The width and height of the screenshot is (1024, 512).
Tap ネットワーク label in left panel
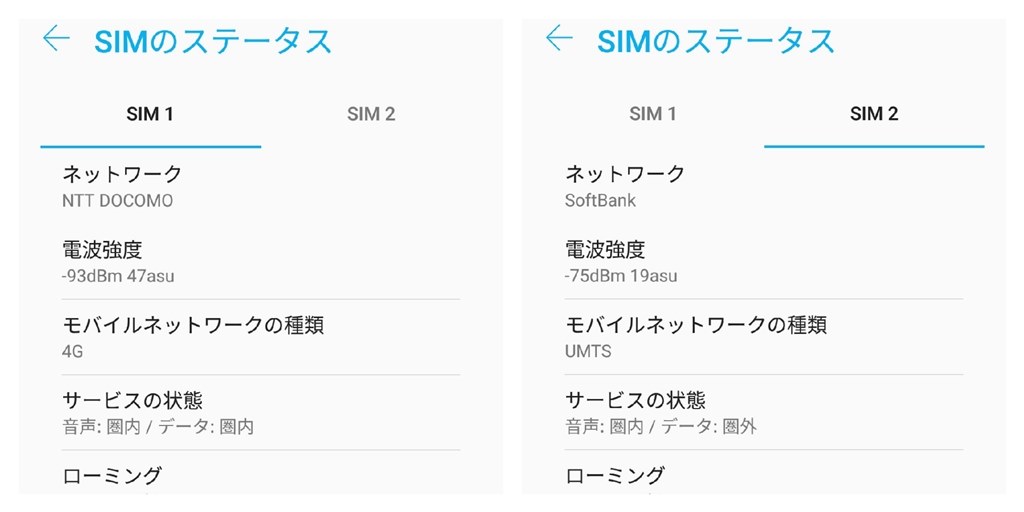click(x=122, y=174)
